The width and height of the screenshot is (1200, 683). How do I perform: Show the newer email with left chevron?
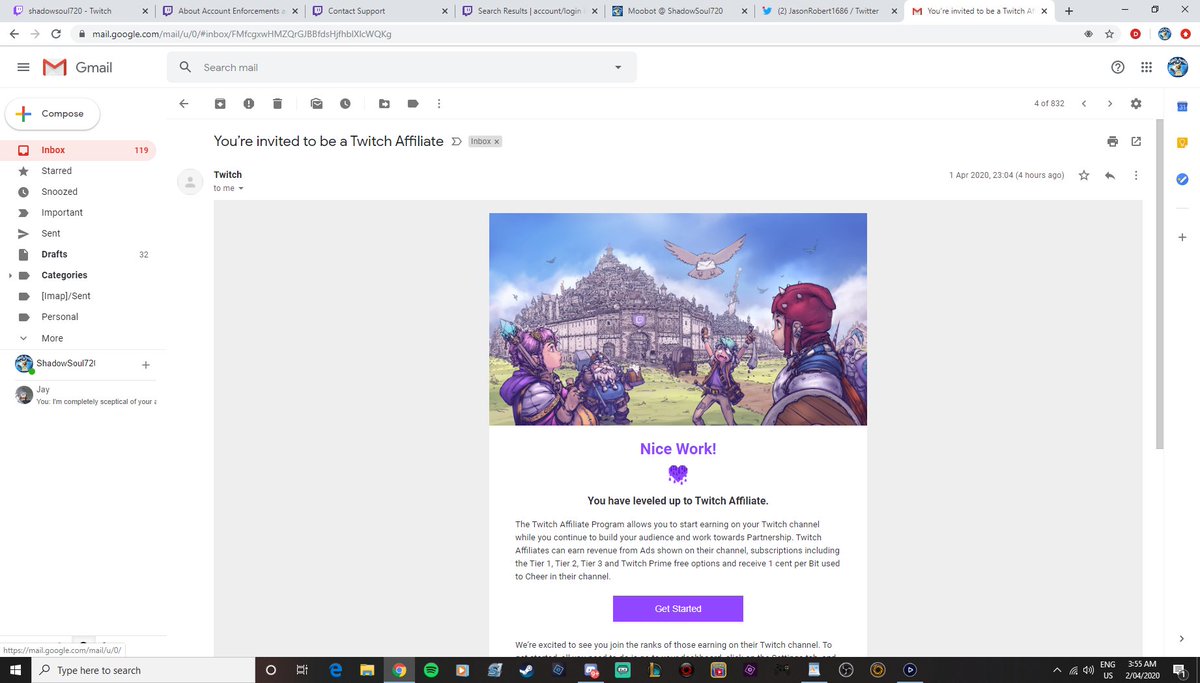[x=1084, y=103]
